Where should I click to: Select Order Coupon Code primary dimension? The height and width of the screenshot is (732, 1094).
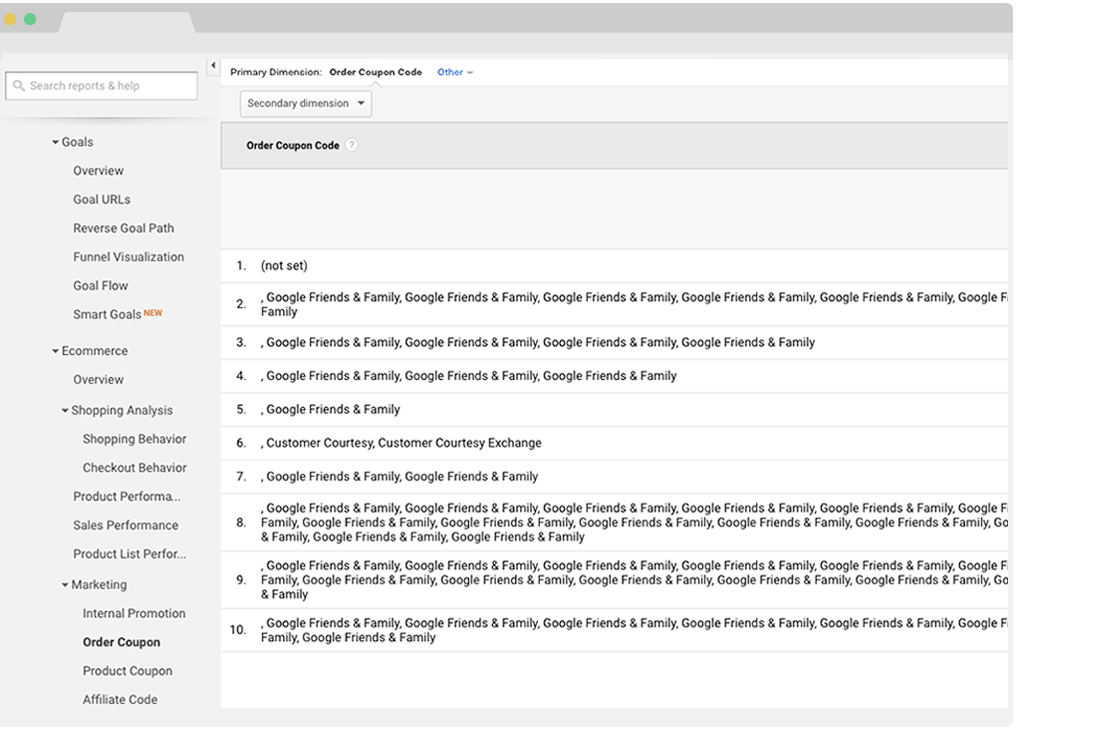375,72
